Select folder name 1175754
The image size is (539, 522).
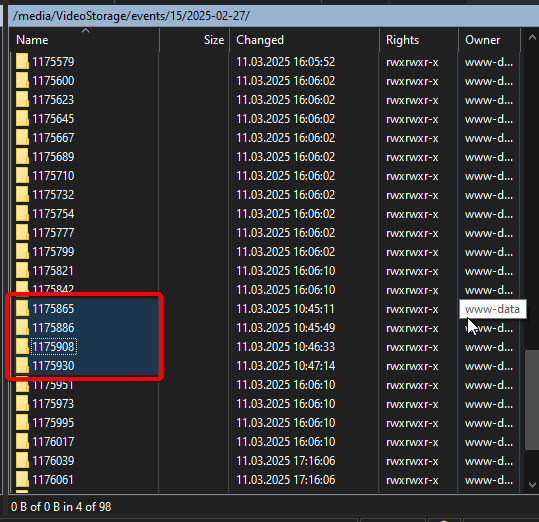click(53, 214)
